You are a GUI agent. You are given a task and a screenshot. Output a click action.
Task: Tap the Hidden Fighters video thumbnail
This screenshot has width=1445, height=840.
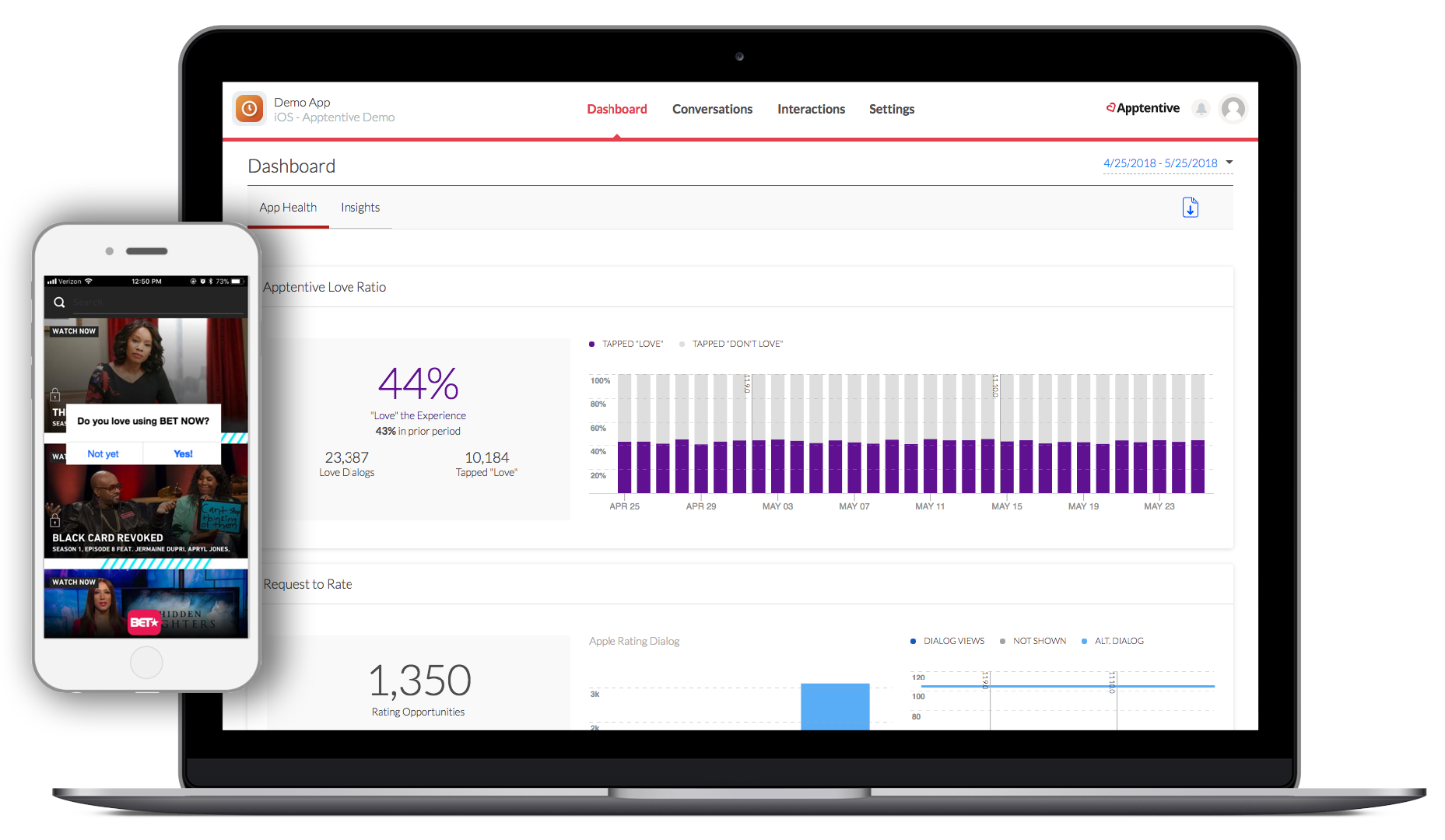146,604
